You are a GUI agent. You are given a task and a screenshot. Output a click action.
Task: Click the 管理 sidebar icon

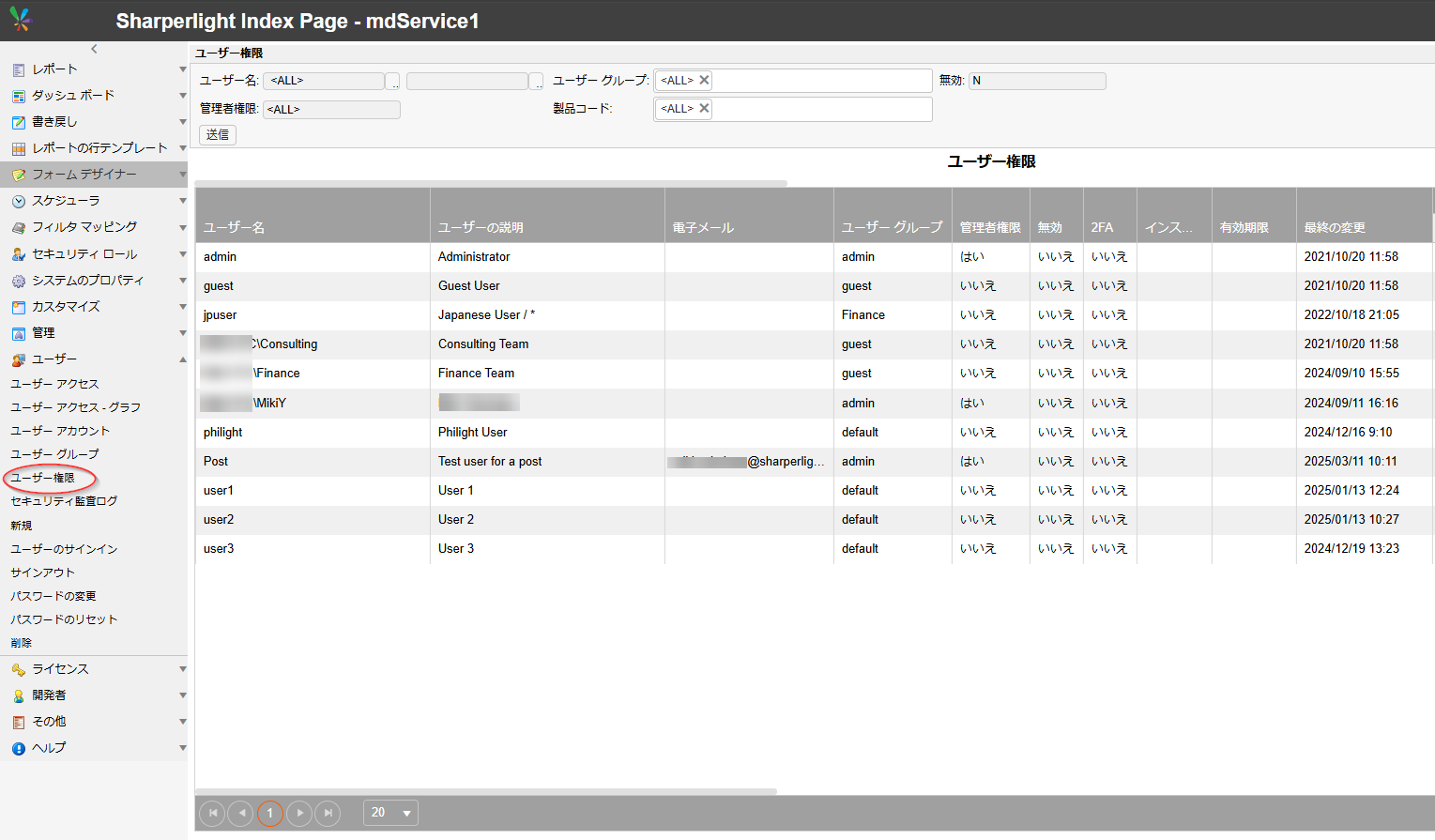pos(19,333)
